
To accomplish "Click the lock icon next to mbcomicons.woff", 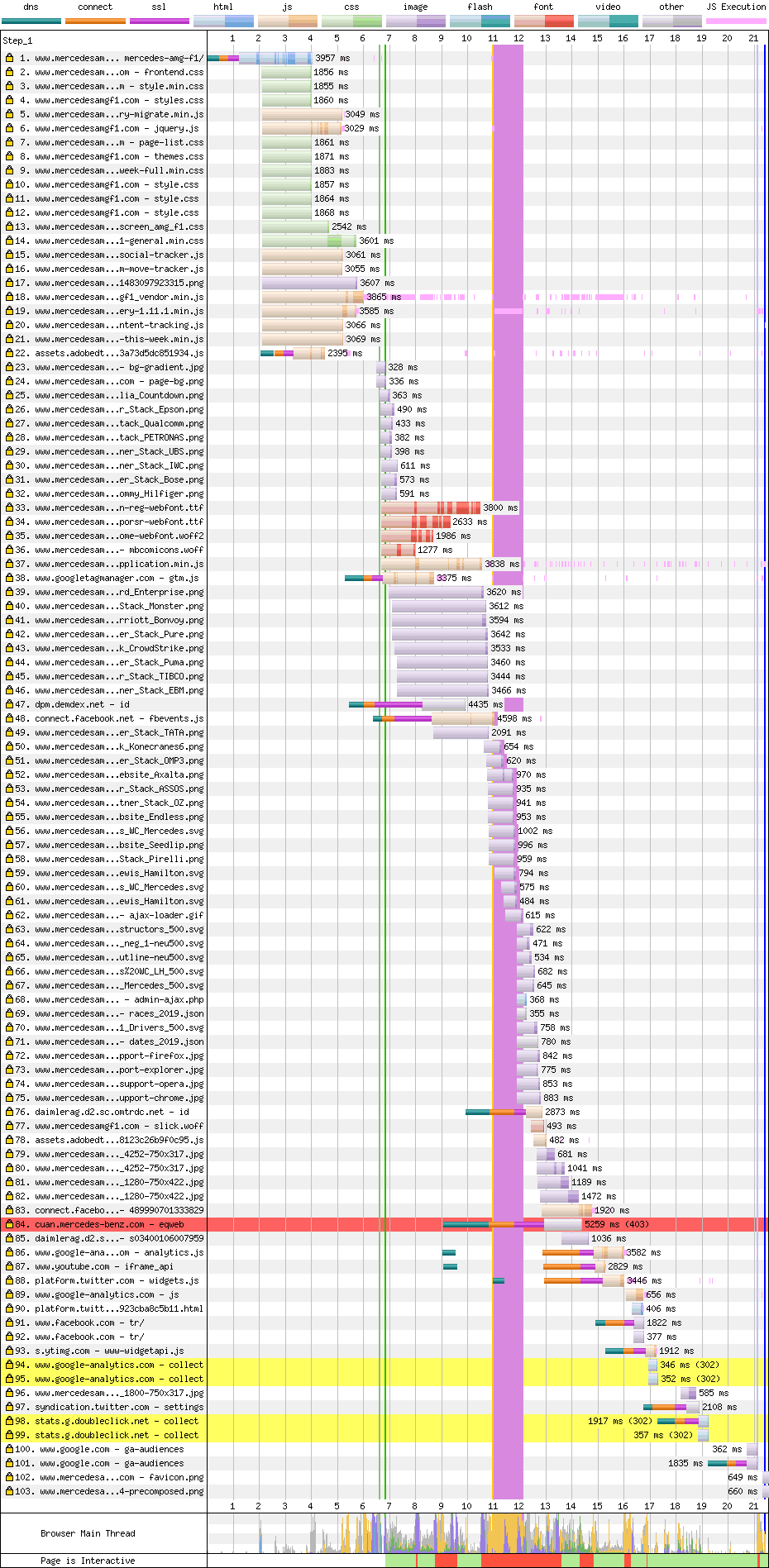I will (10, 550).
